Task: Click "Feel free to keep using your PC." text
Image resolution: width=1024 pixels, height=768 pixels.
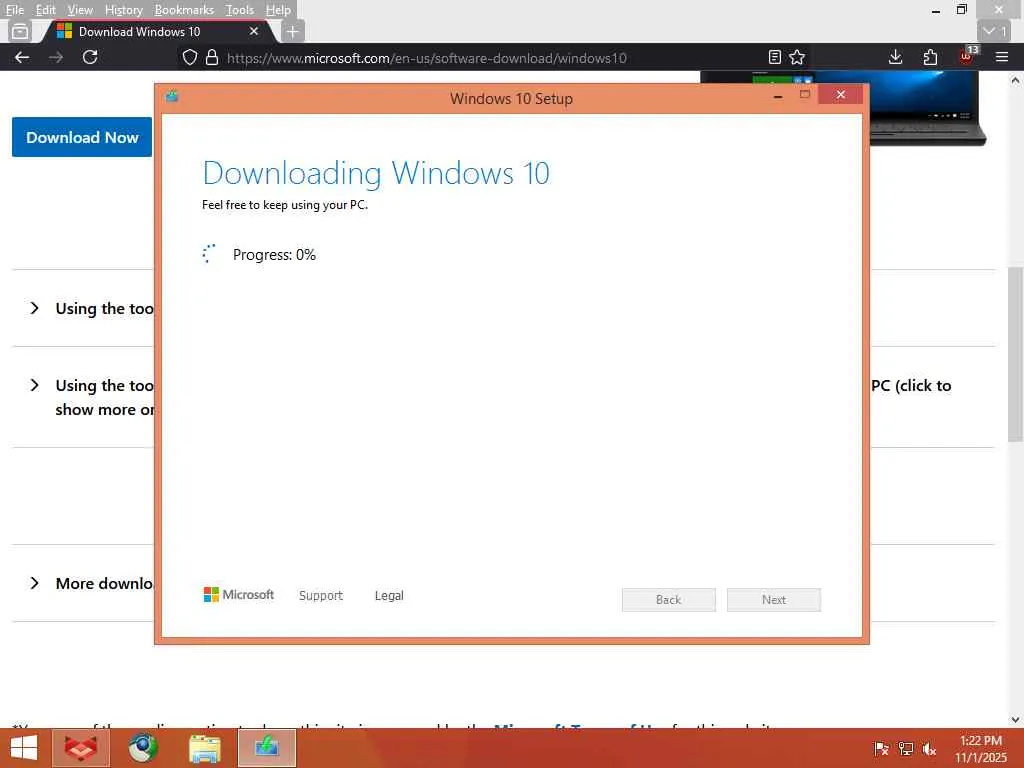Action: 285,205
